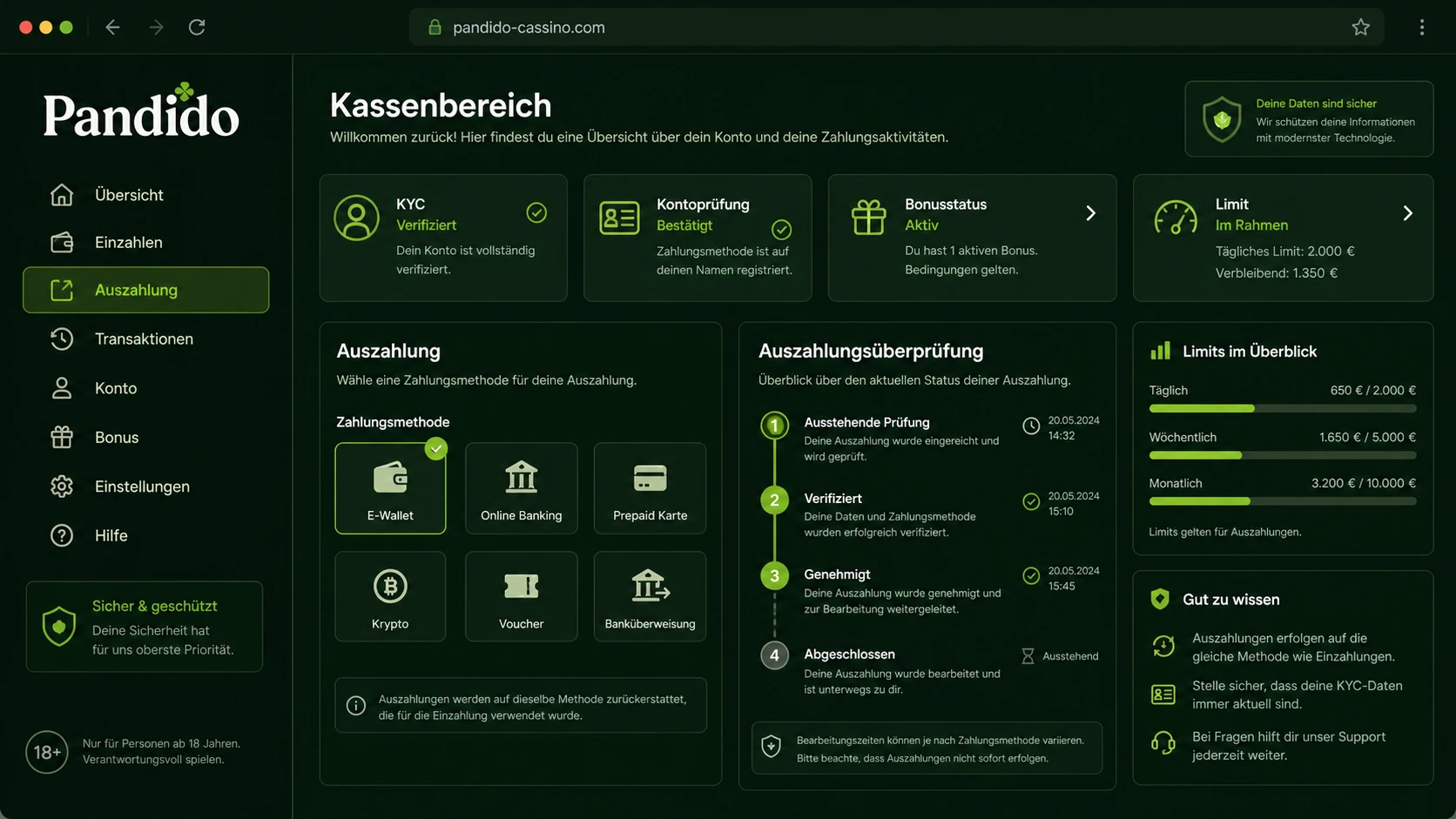Image resolution: width=1456 pixels, height=819 pixels.
Task: Click the Übersicht home icon
Action: (62, 195)
